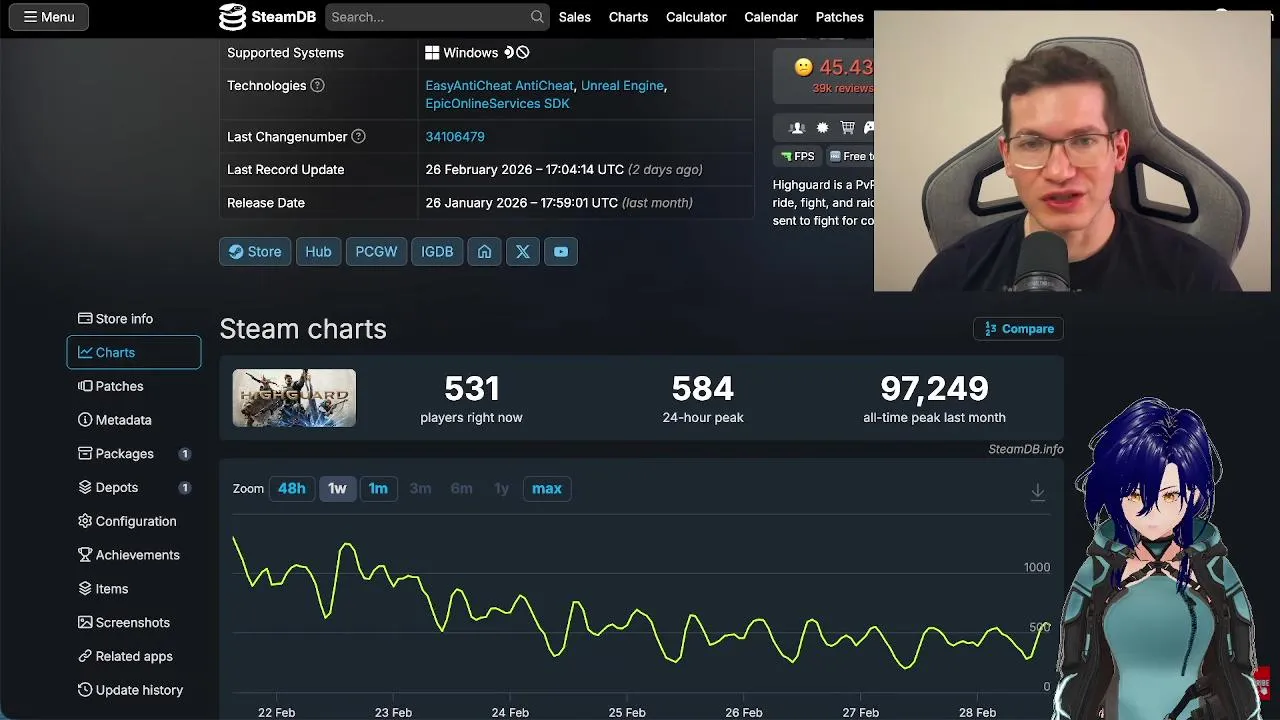Click the Highguard game thumbnail
Viewport: 1280px width, 720px height.
click(x=294, y=398)
